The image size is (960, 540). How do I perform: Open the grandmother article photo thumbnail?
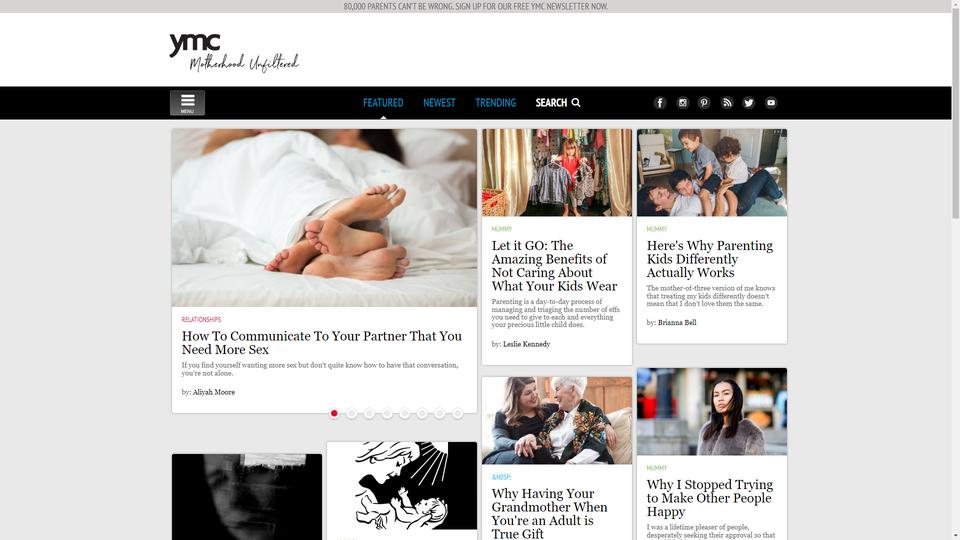[x=557, y=421]
